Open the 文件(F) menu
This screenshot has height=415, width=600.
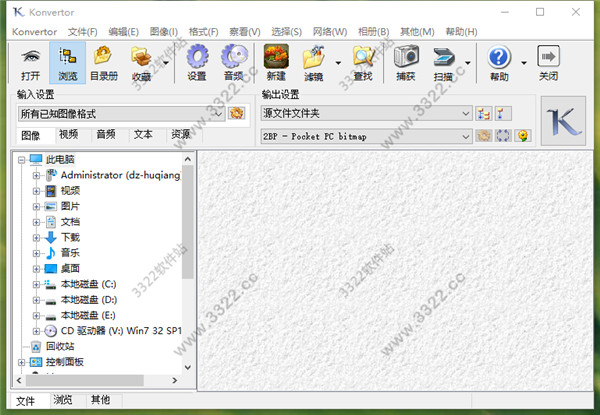pos(83,32)
